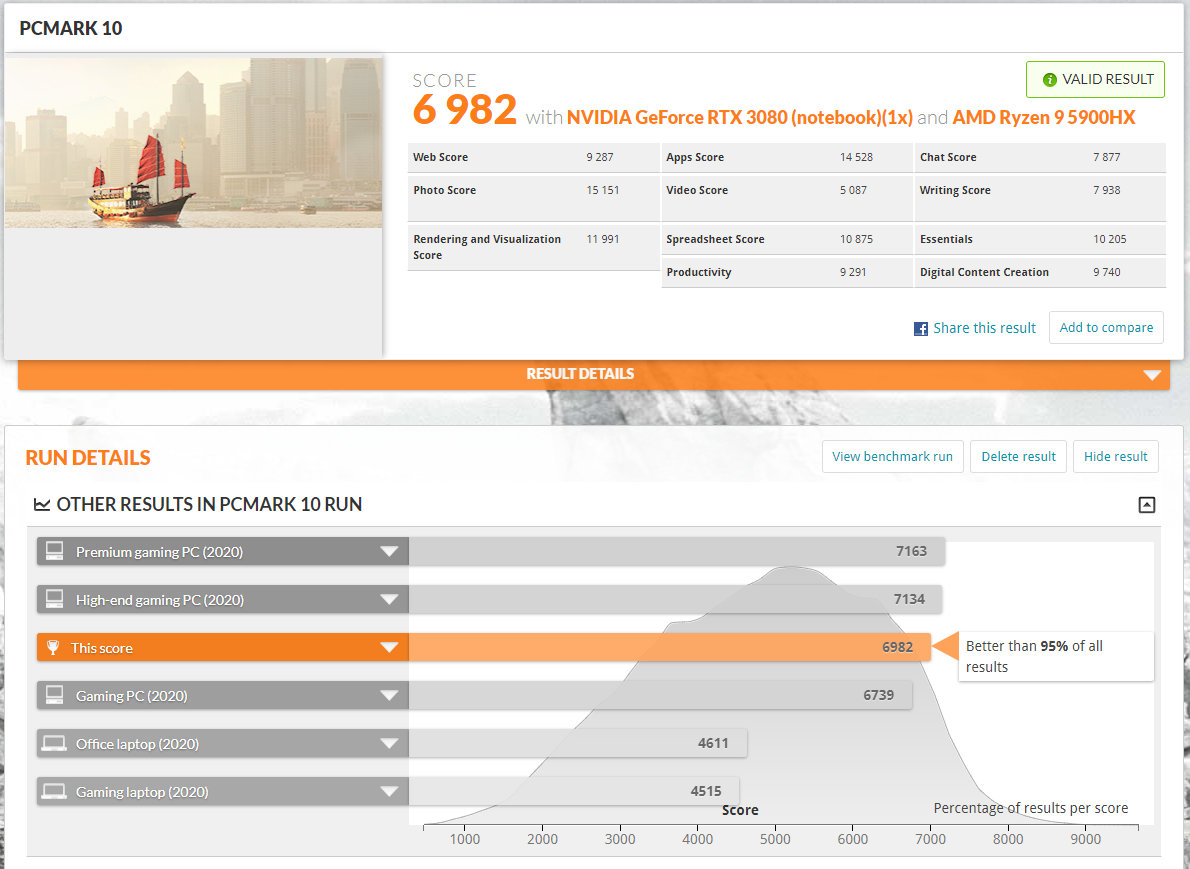Expand the Result Details orange bar arrow
Viewport: 1190px width, 869px height.
tap(1152, 375)
